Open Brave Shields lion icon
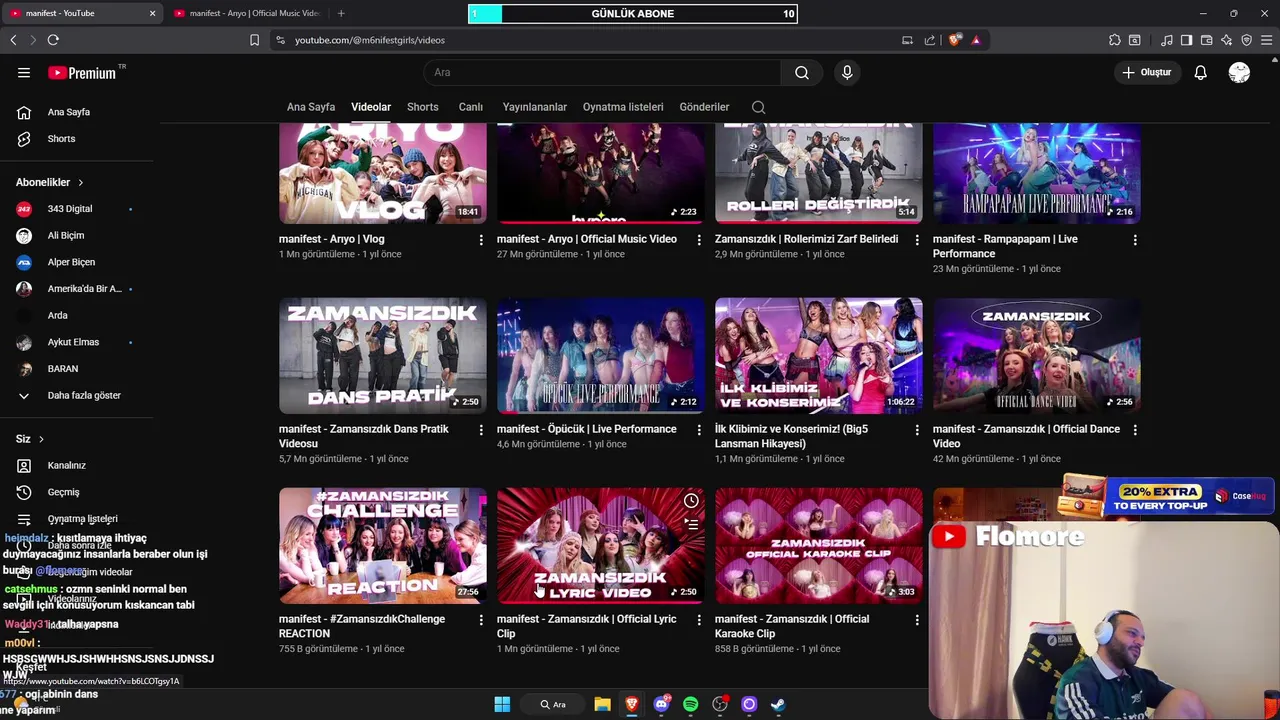1280x720 pixels. point(955,40)
